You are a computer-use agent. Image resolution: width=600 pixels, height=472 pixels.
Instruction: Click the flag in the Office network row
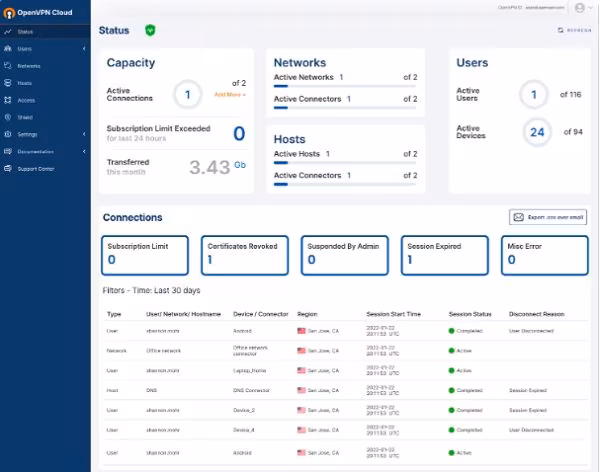point(302,351)
